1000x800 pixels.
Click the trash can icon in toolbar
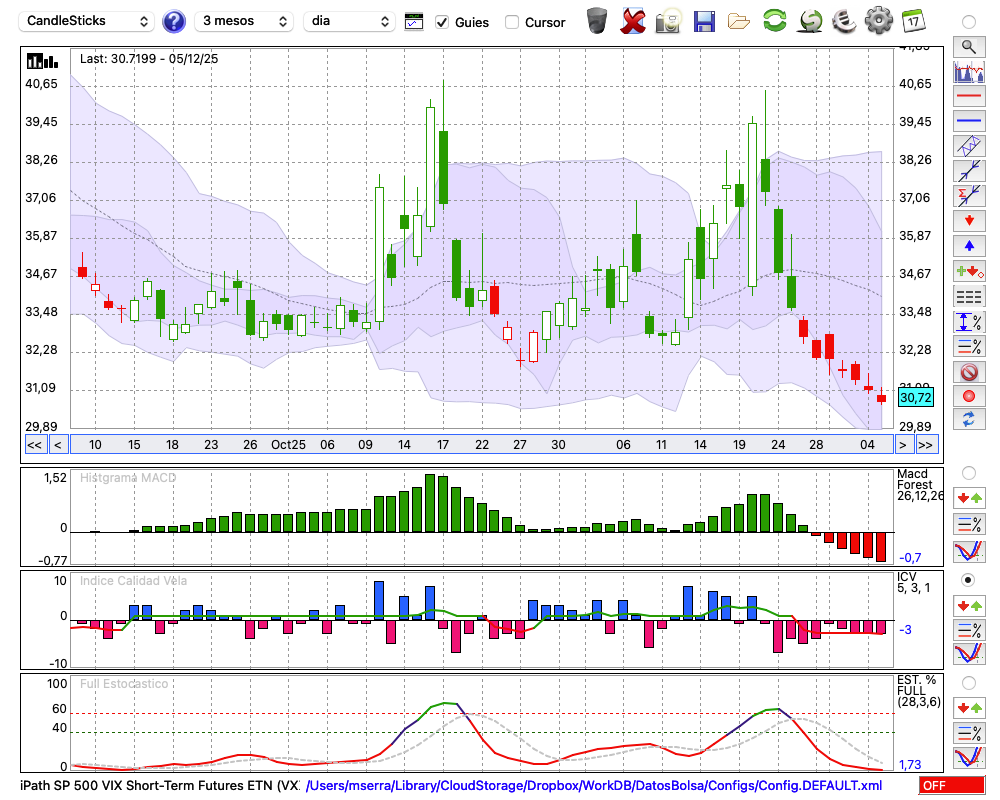[597, 21]
